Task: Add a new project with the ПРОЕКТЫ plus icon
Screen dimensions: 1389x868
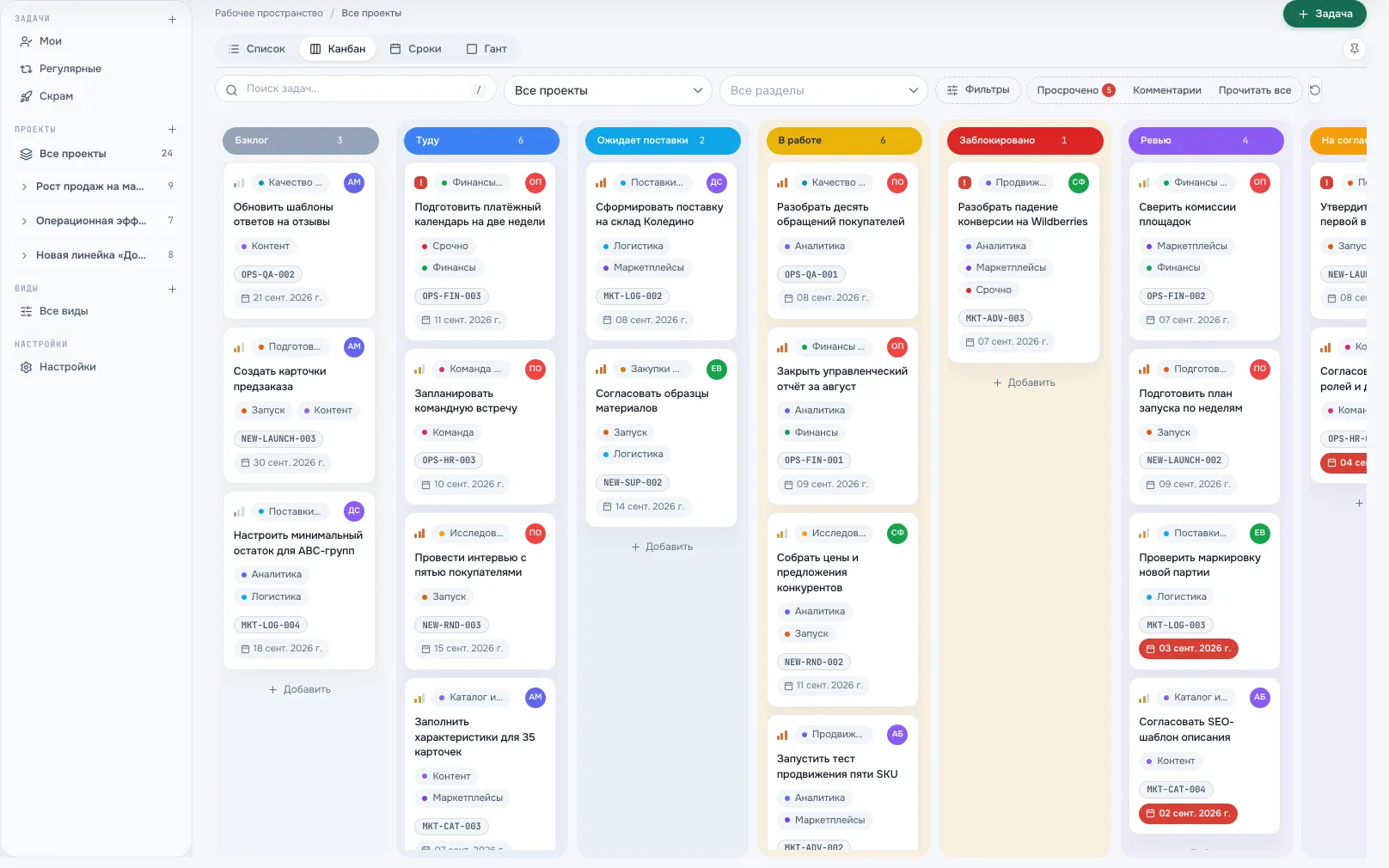Action: coord(172,130)
